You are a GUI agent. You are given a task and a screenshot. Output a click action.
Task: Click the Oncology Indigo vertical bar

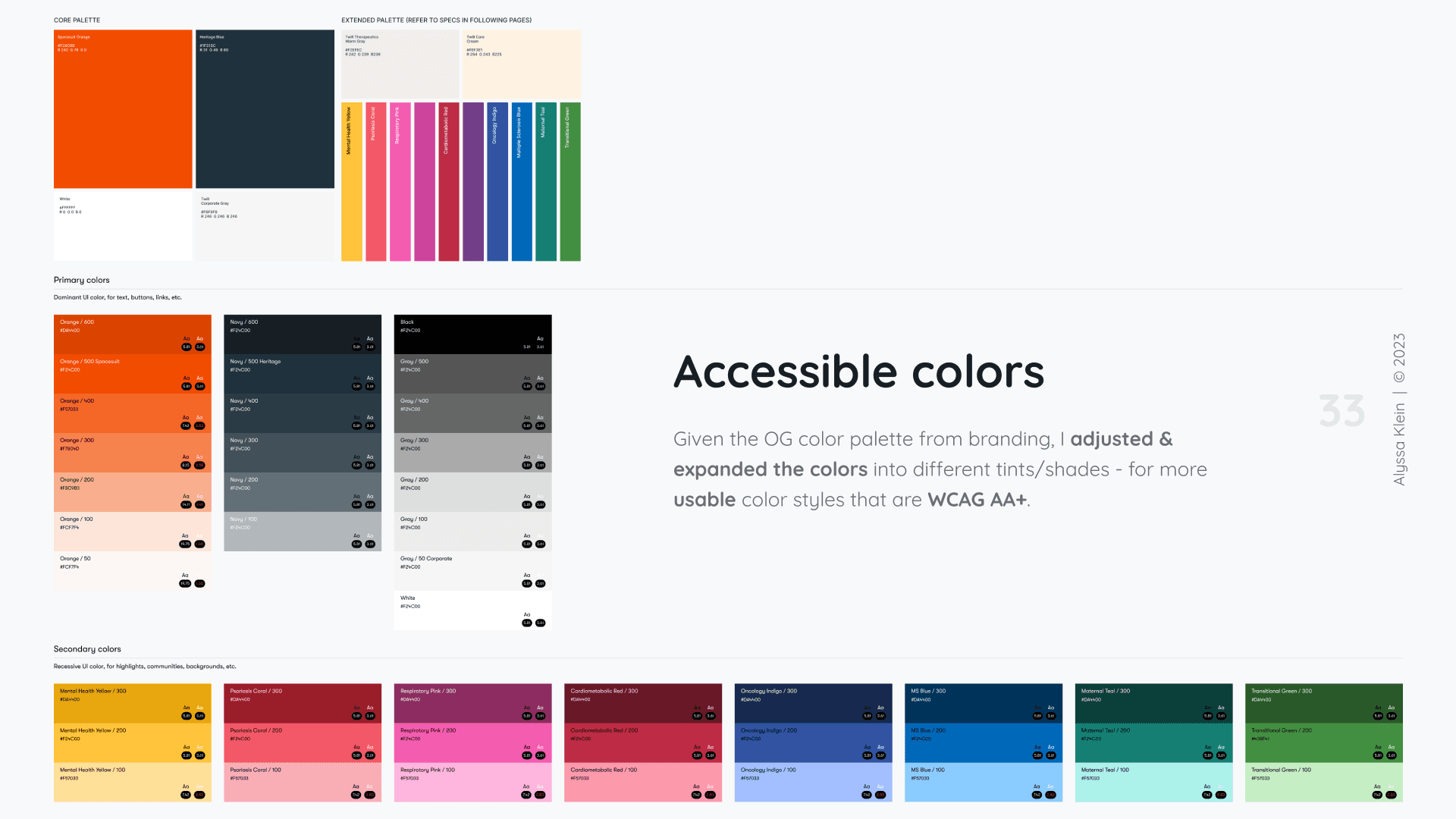(497, 182)
